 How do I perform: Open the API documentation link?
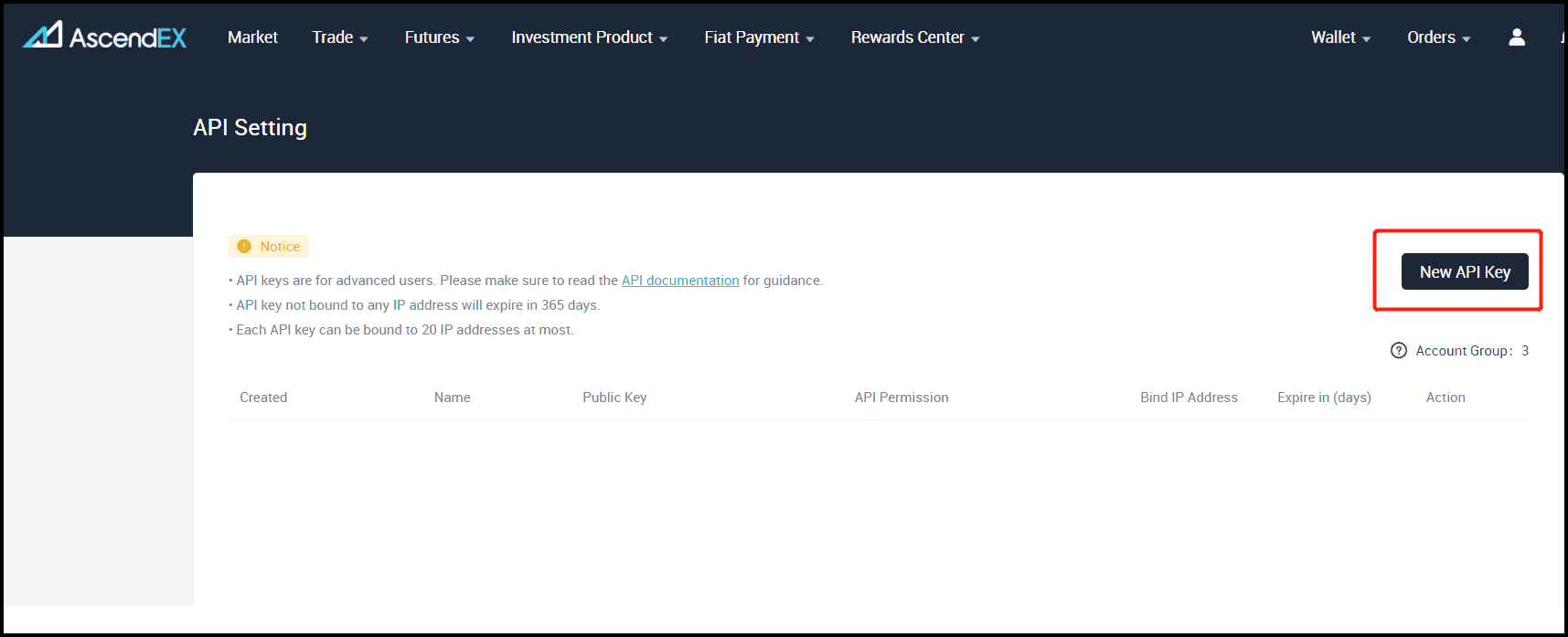click(680, 281)
